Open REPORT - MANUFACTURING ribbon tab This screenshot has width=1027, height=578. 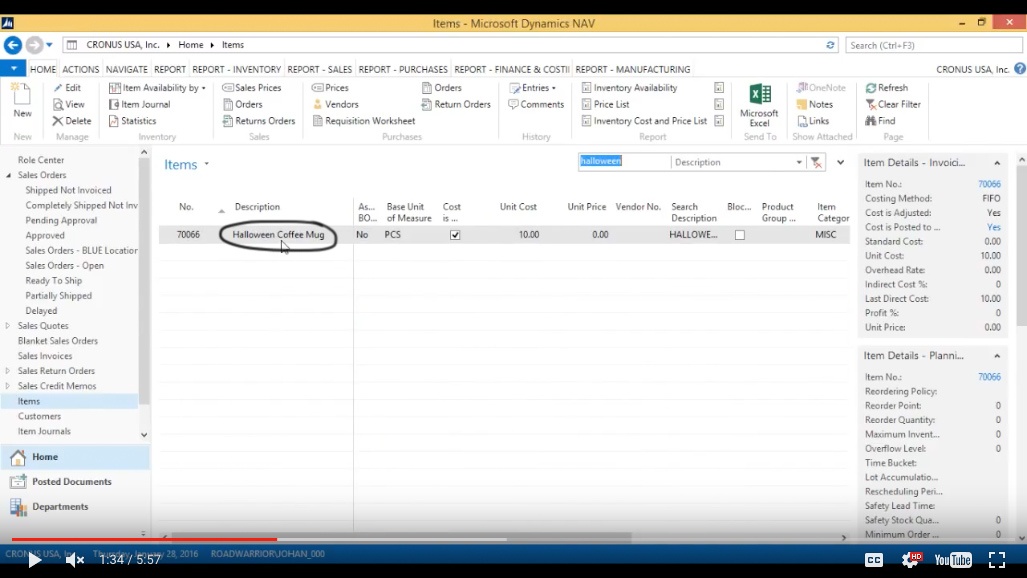pyautogui.click(x=633, y=69)
